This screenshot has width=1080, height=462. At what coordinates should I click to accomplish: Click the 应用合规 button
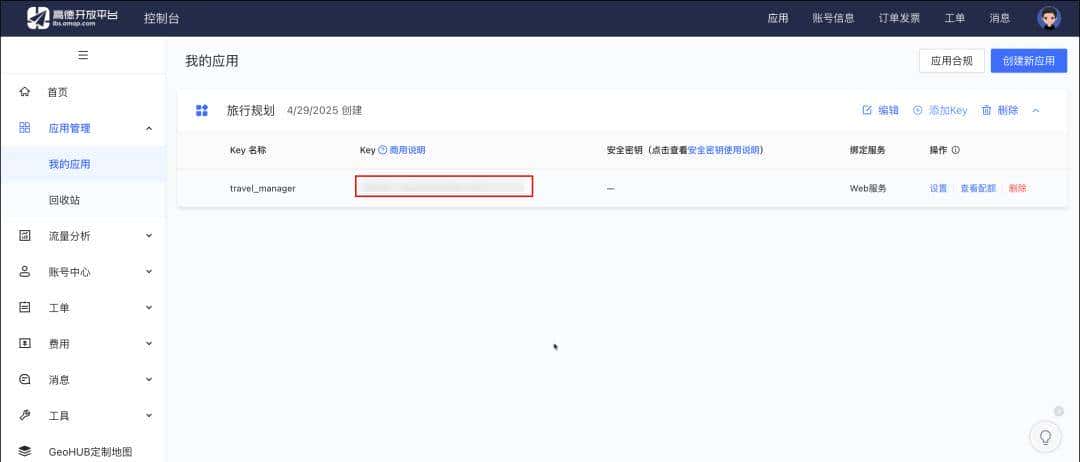coord(951,61)
